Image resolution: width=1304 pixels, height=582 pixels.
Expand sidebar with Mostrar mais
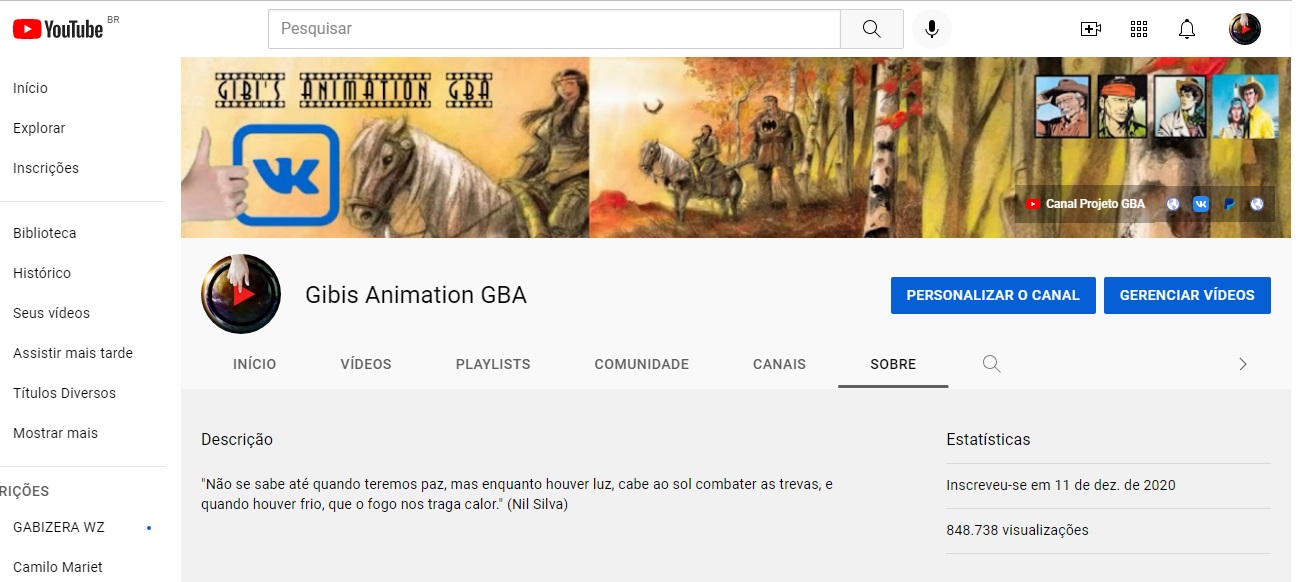(x=56, y=433)
